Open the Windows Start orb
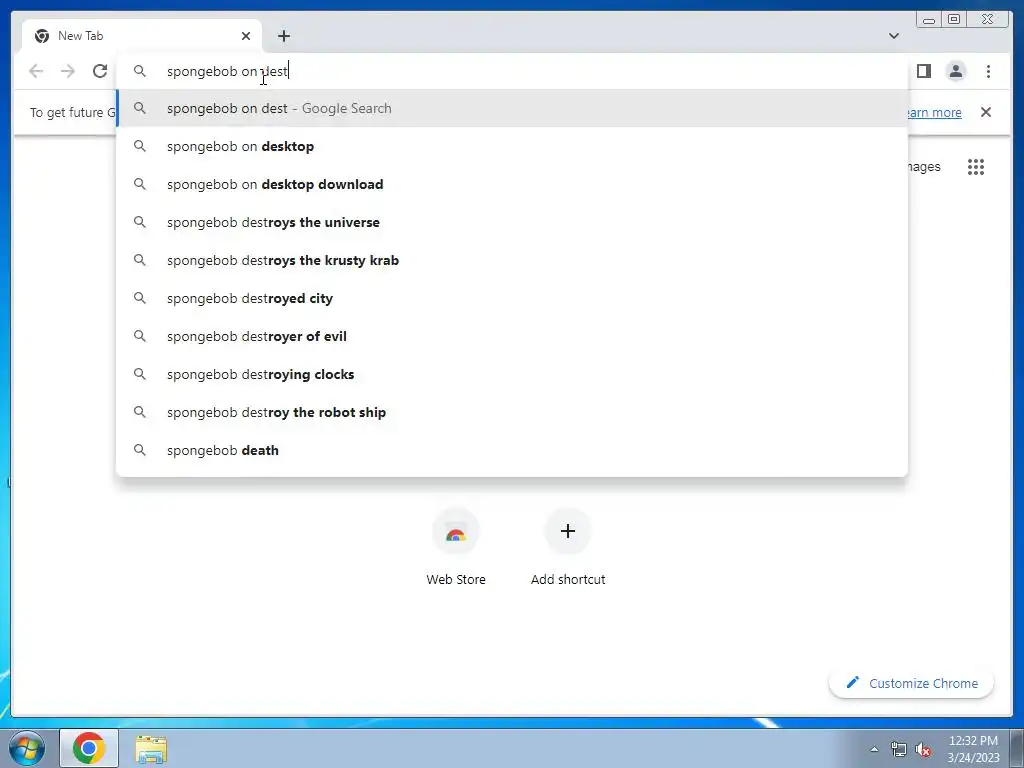 [x=27, y=748]
